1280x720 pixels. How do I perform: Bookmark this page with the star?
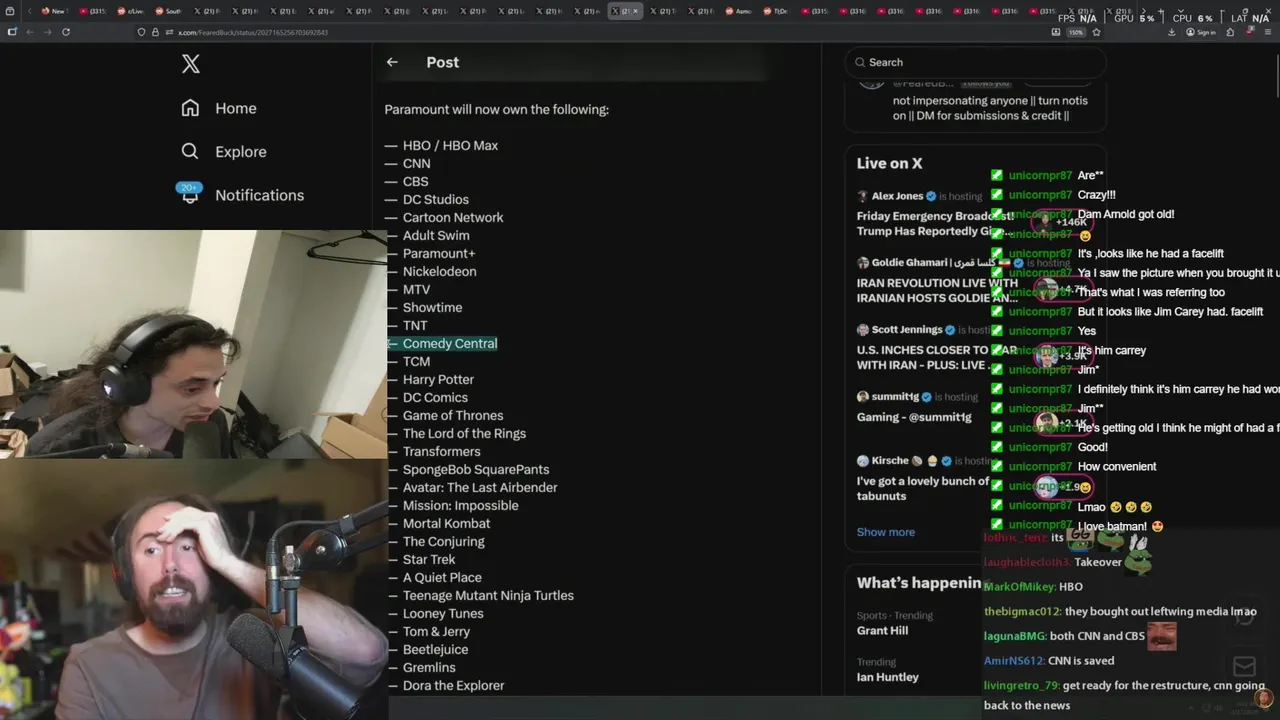1096,32
